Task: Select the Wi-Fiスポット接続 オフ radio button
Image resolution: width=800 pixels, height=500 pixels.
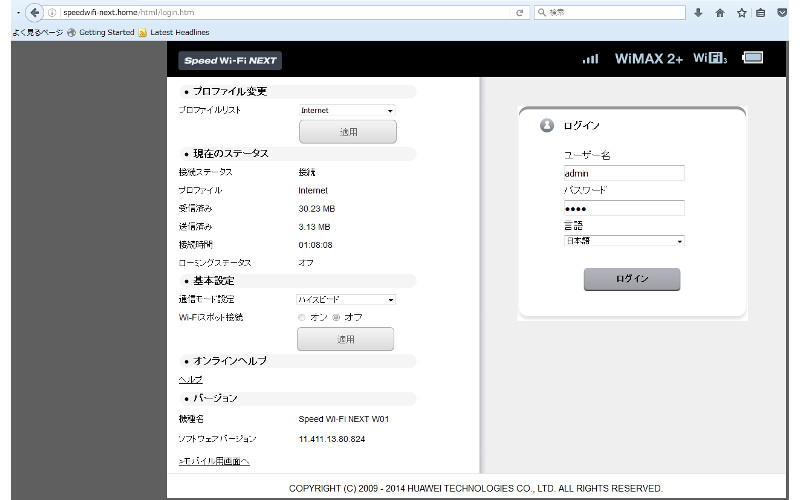Action: coord(336,317)
